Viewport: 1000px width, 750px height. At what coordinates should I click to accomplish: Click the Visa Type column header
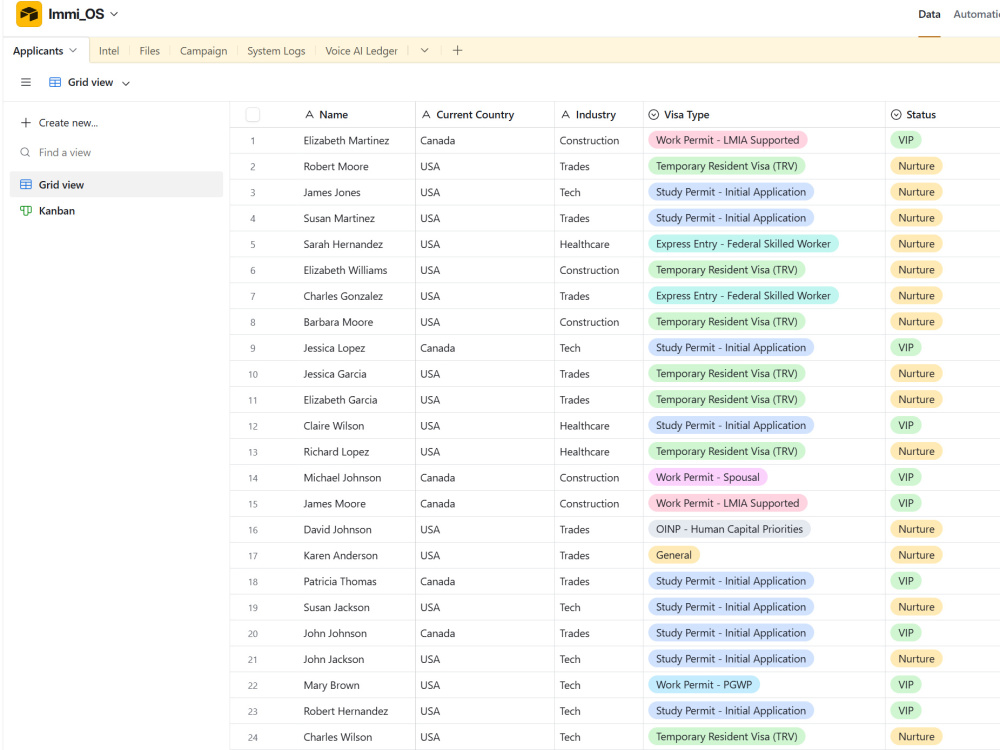(x=764, y=115)
